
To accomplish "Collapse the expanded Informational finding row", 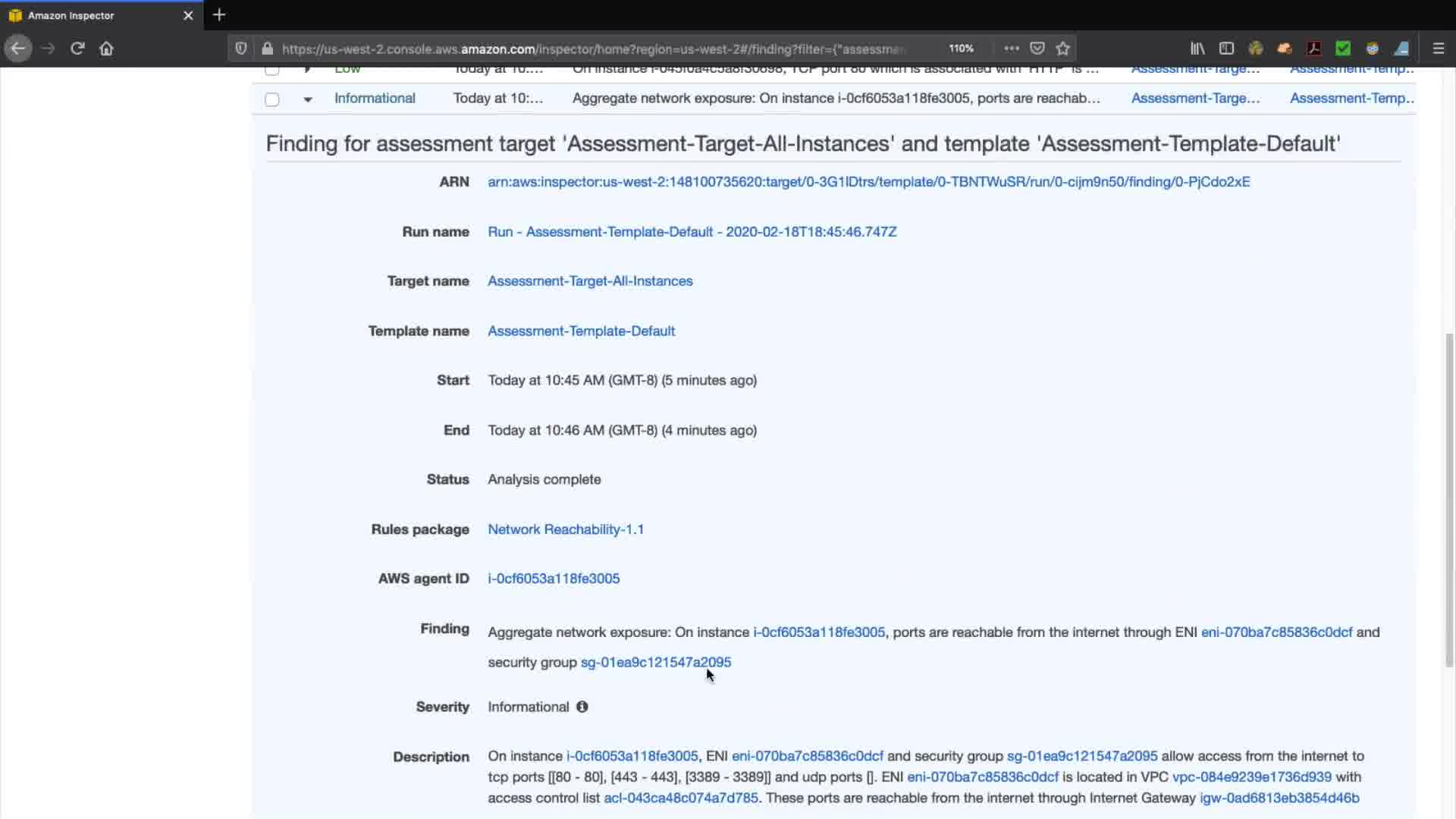I will tap(307, 99).
